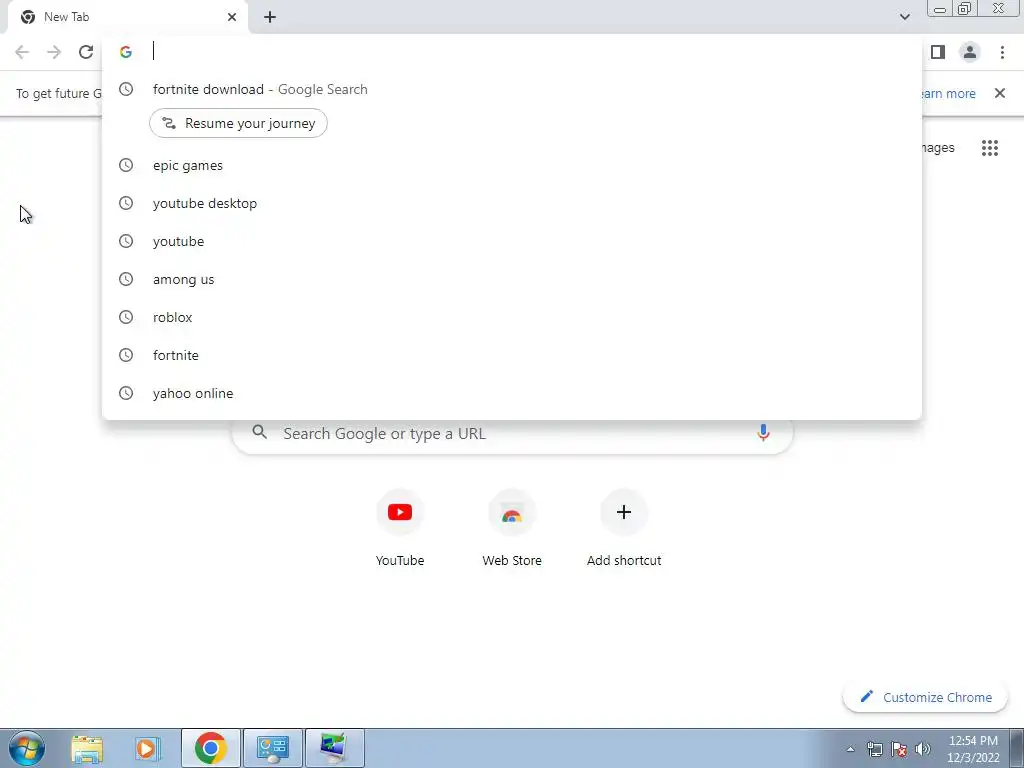Select 'epic games' suggestion

coord(511,165)
